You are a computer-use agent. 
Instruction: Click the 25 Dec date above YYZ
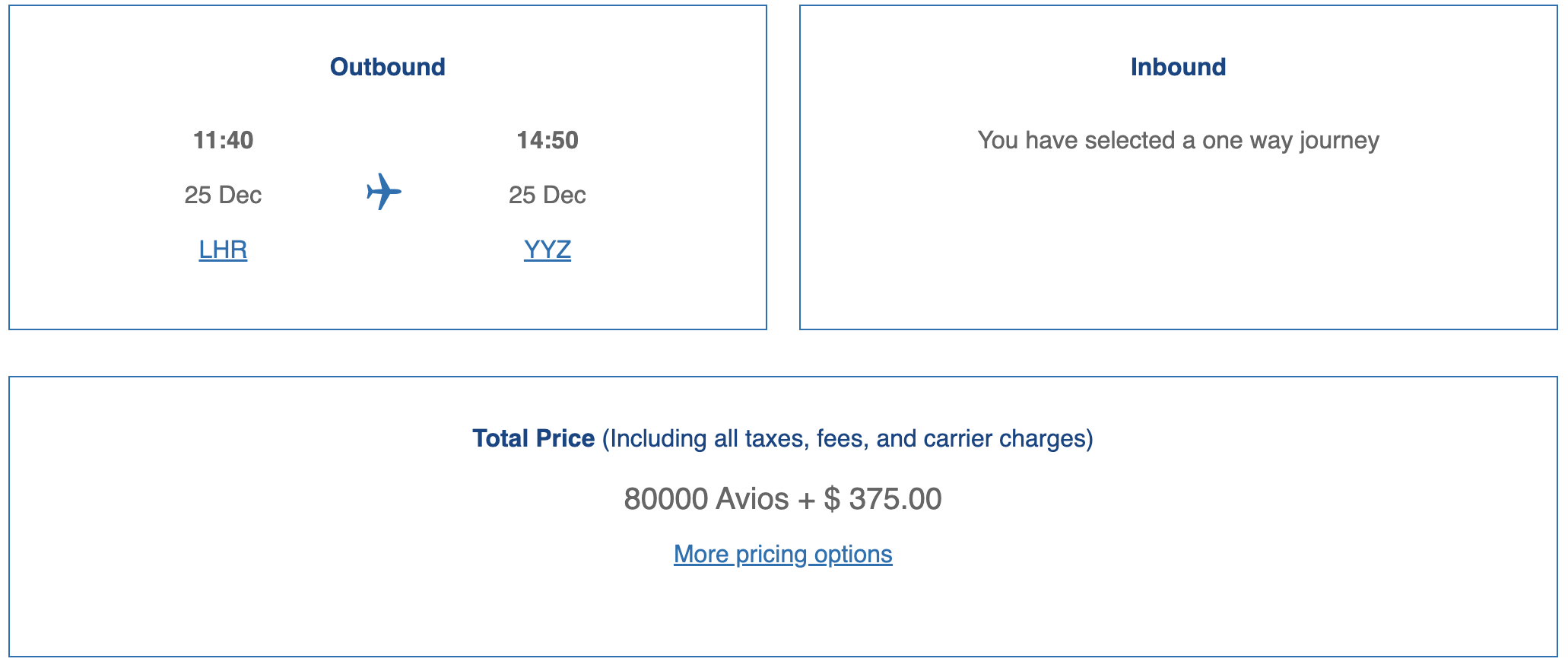pyautogui.click(x=547, y=195)
